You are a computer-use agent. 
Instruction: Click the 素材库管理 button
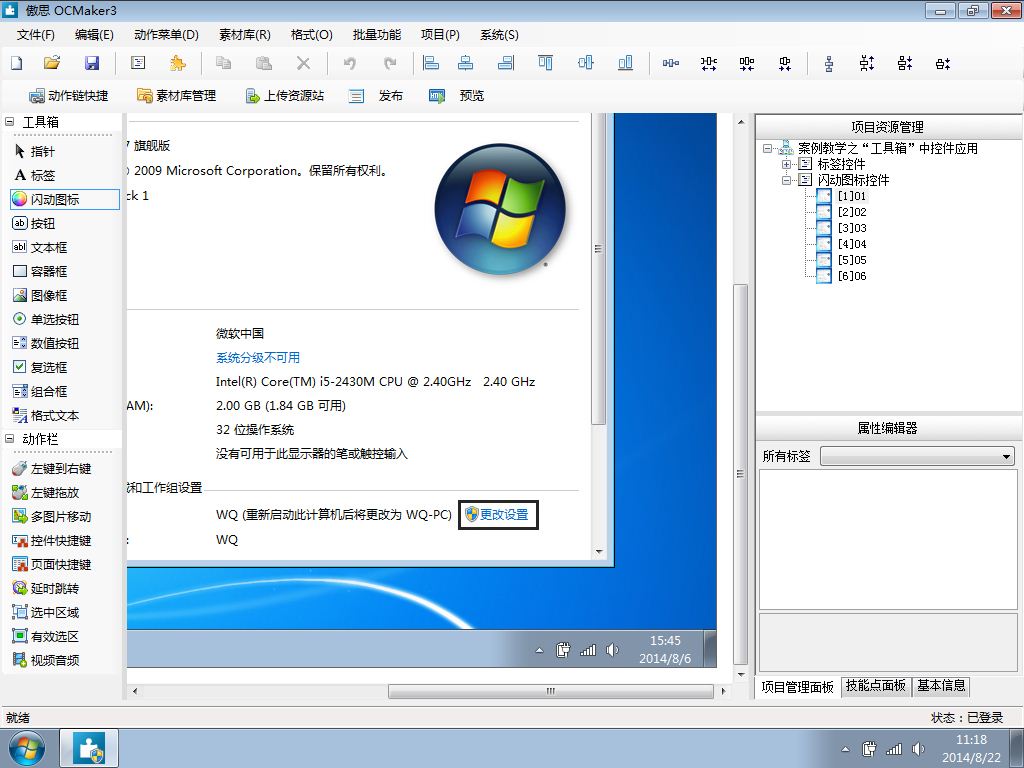[x=176, y=96]
